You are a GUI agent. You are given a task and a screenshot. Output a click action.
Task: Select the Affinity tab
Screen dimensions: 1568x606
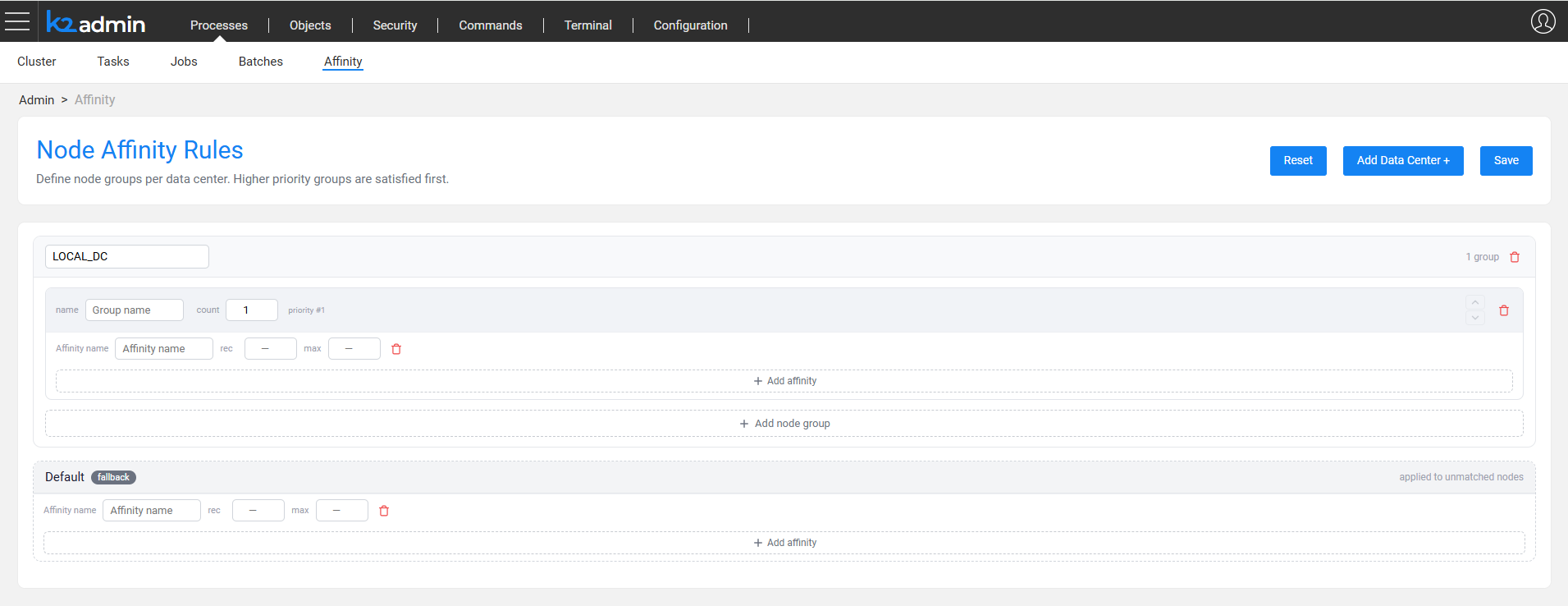click(x=343, y=62)
